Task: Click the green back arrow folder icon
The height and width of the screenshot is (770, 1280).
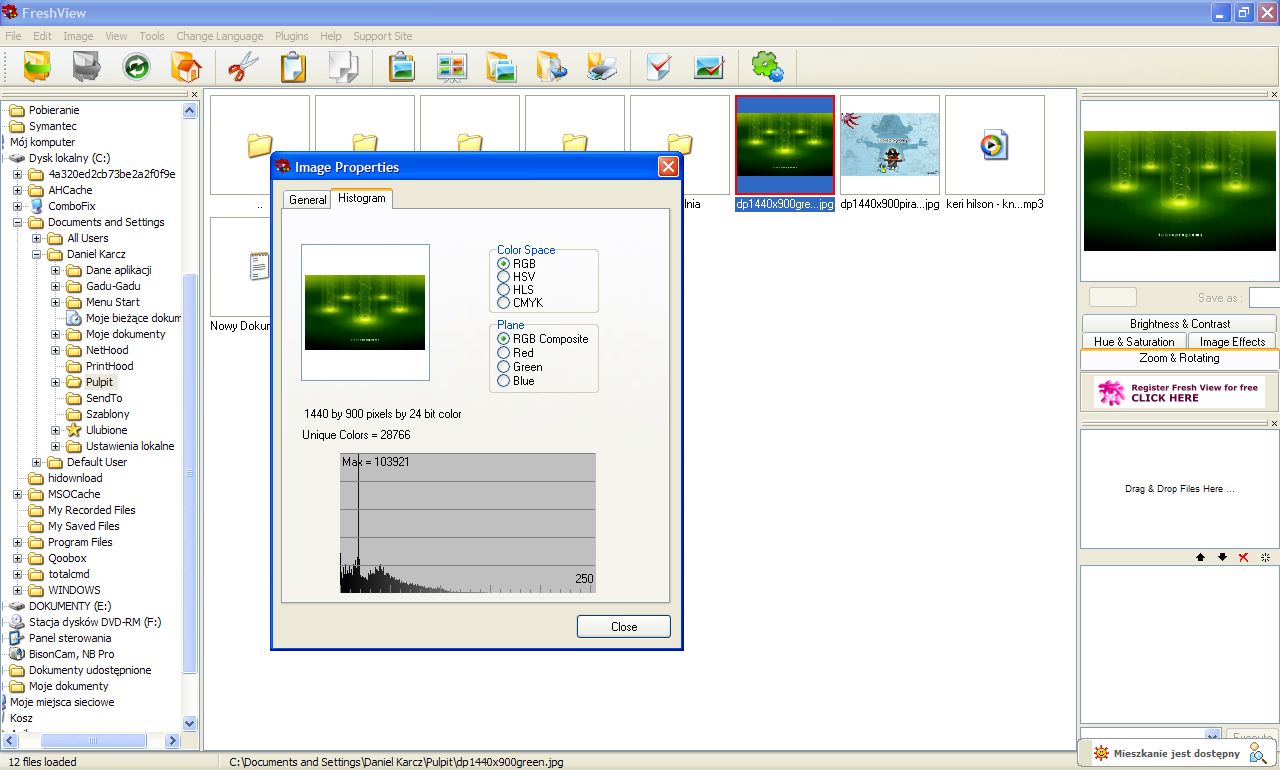Action: [x=38, y=67]
